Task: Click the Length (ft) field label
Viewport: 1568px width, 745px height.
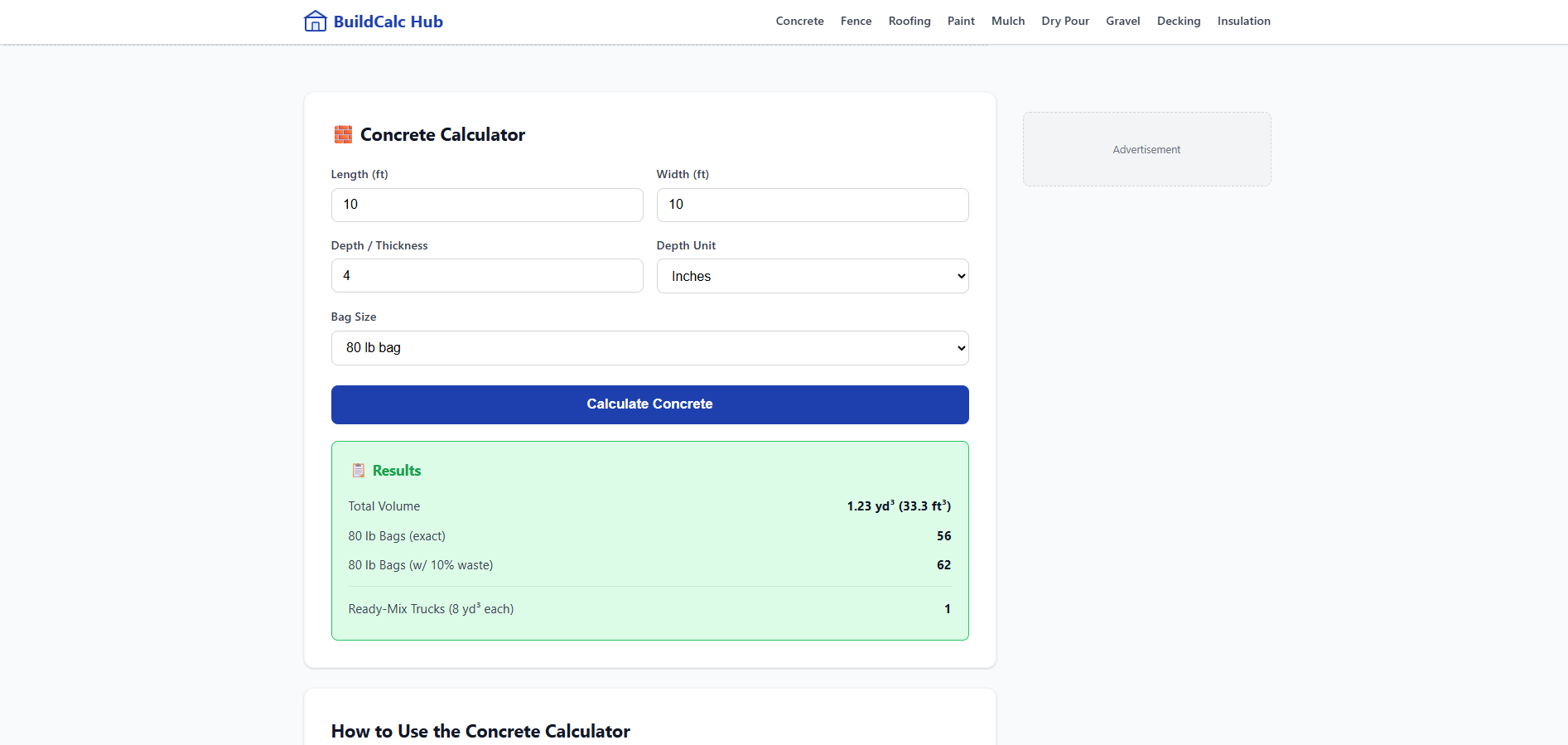Action: 359,174
